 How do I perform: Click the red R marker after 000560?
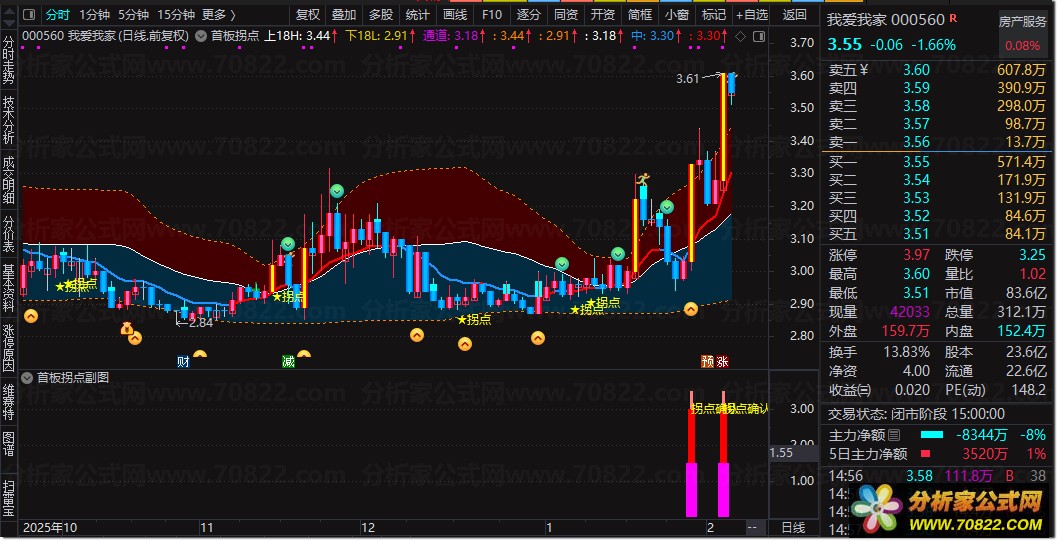pyautogui.click(x=953, y=18)
